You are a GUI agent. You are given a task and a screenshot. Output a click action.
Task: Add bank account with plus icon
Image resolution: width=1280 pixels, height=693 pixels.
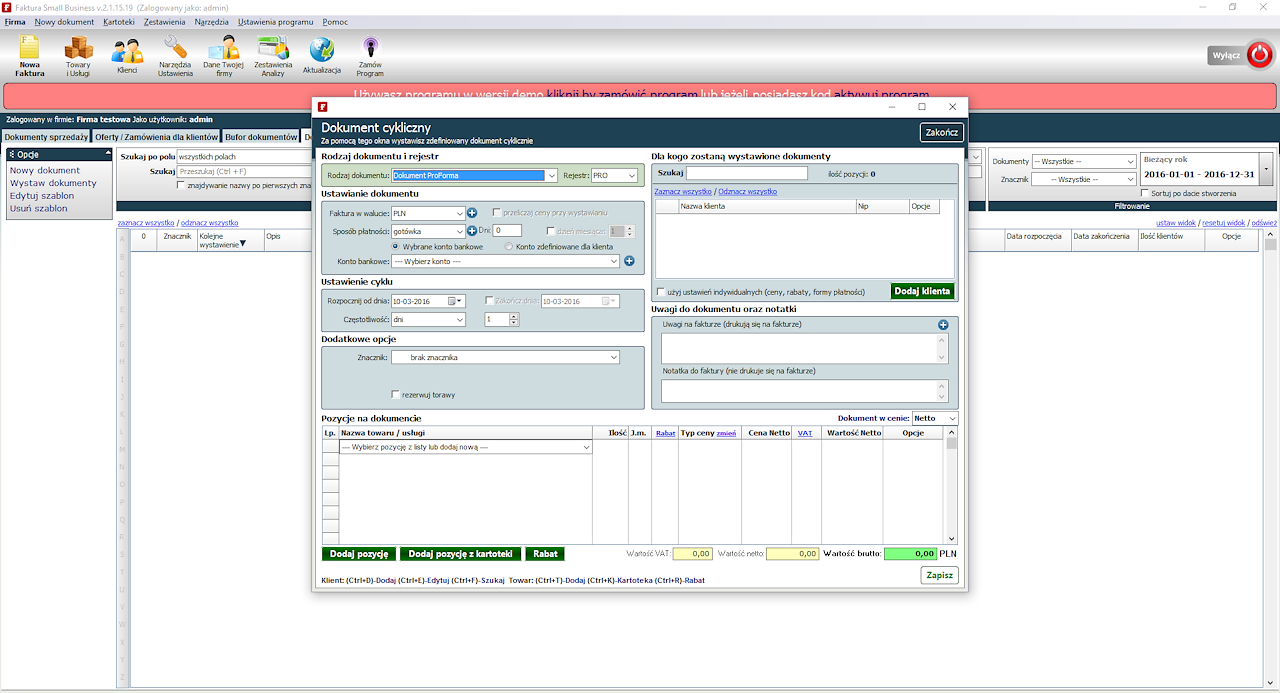[x=629, y=261]
